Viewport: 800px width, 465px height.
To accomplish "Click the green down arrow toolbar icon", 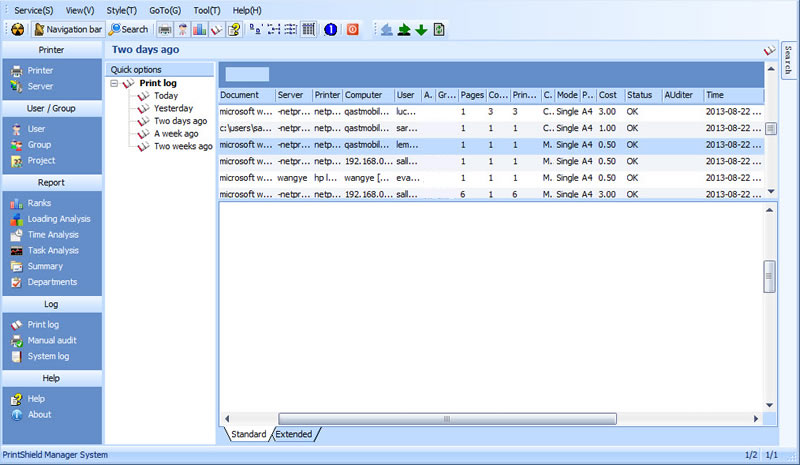I will 421,30.
